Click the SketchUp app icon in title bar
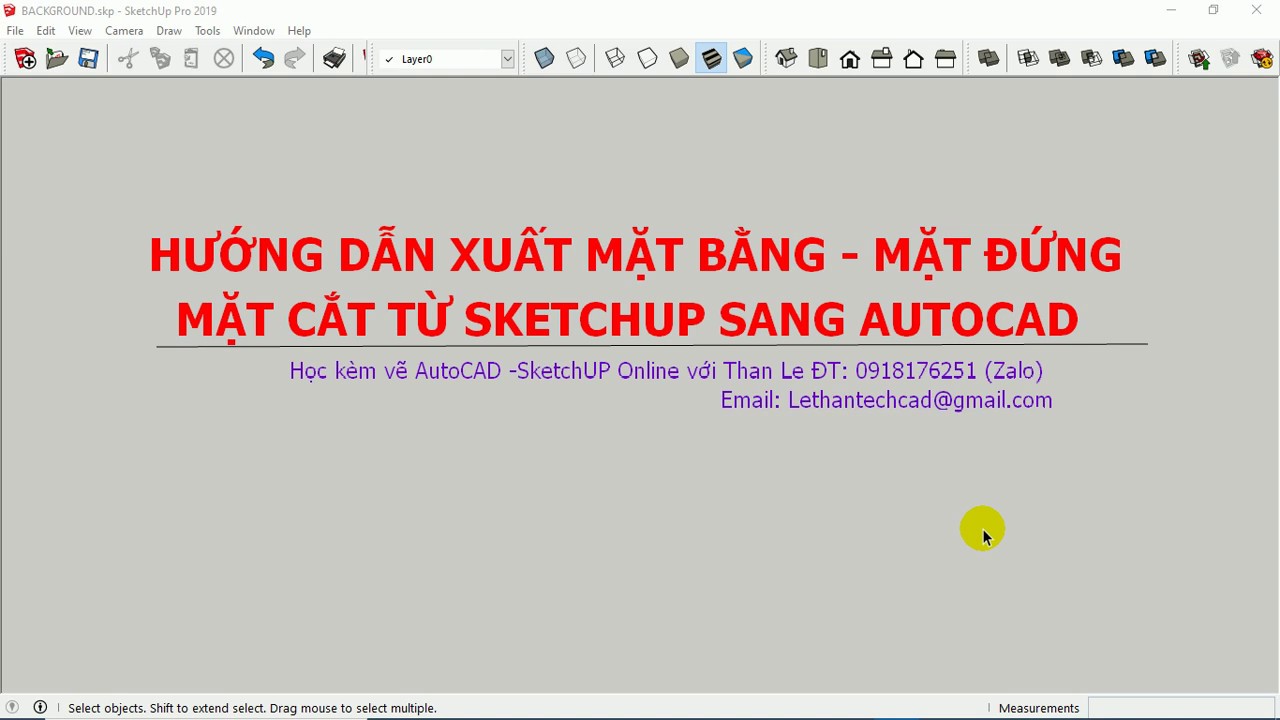 10,11
